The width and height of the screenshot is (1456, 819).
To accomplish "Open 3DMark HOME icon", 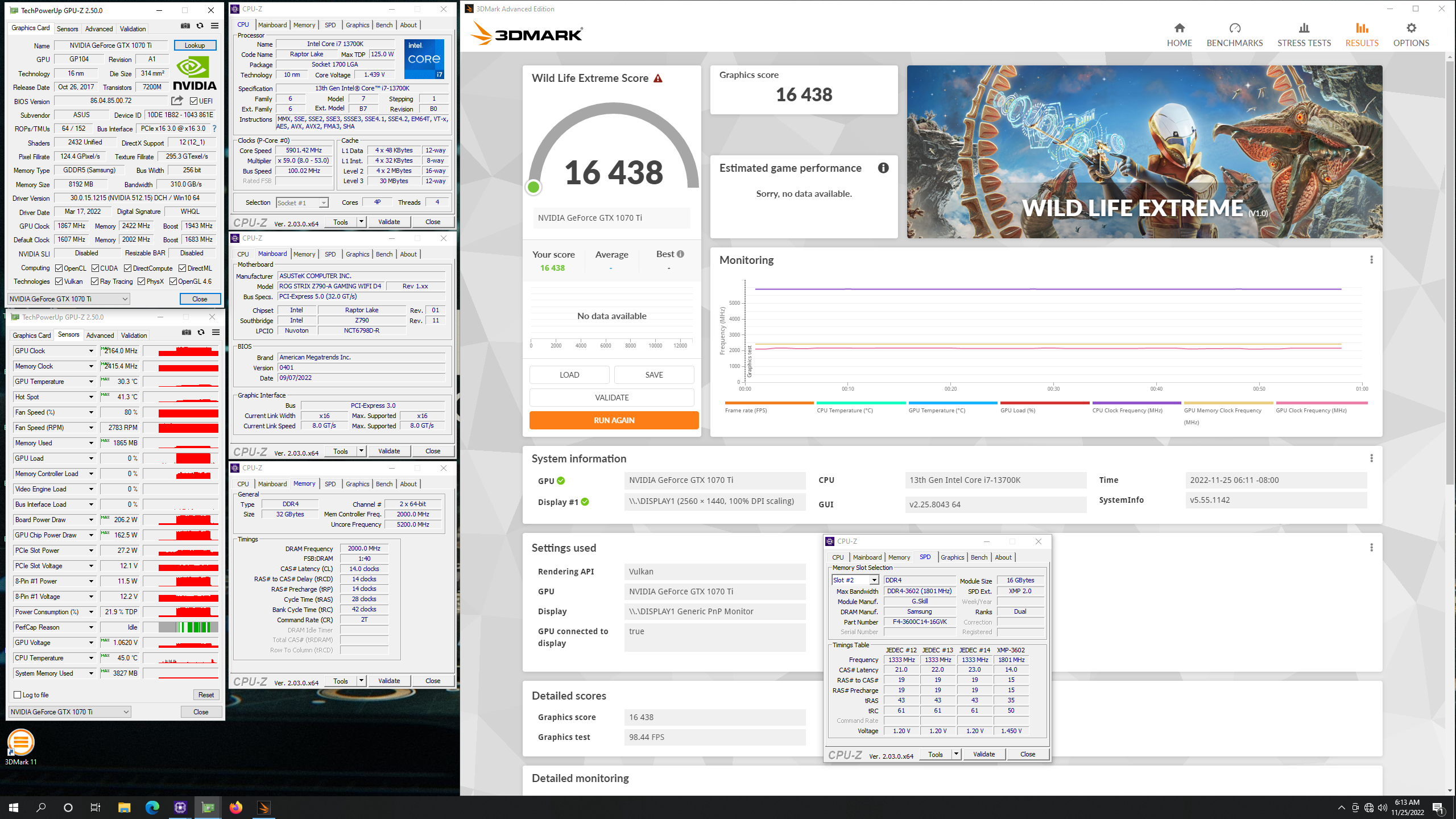I will (x=1179, y=28).
